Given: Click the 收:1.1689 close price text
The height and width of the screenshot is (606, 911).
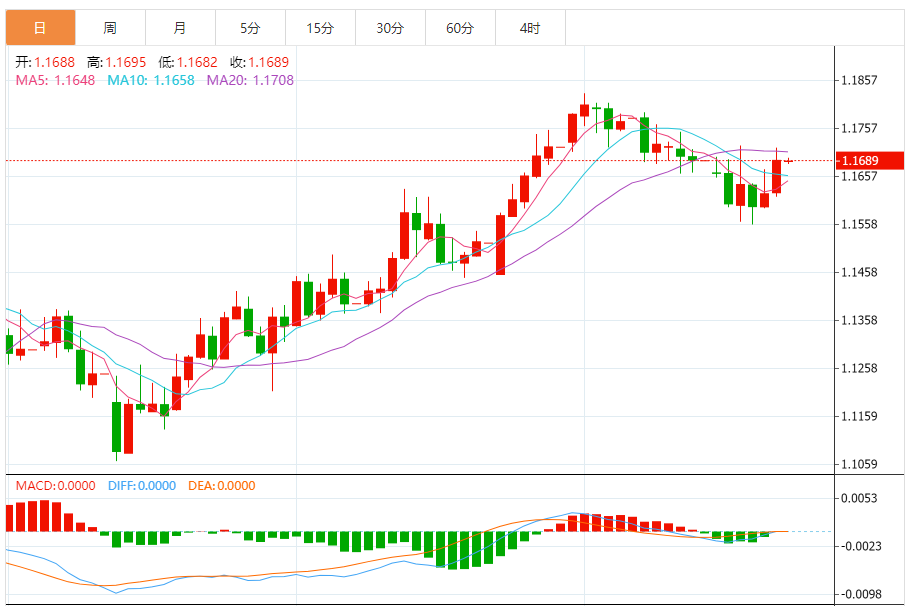Looking at the screenshot, I should (259, 62).
